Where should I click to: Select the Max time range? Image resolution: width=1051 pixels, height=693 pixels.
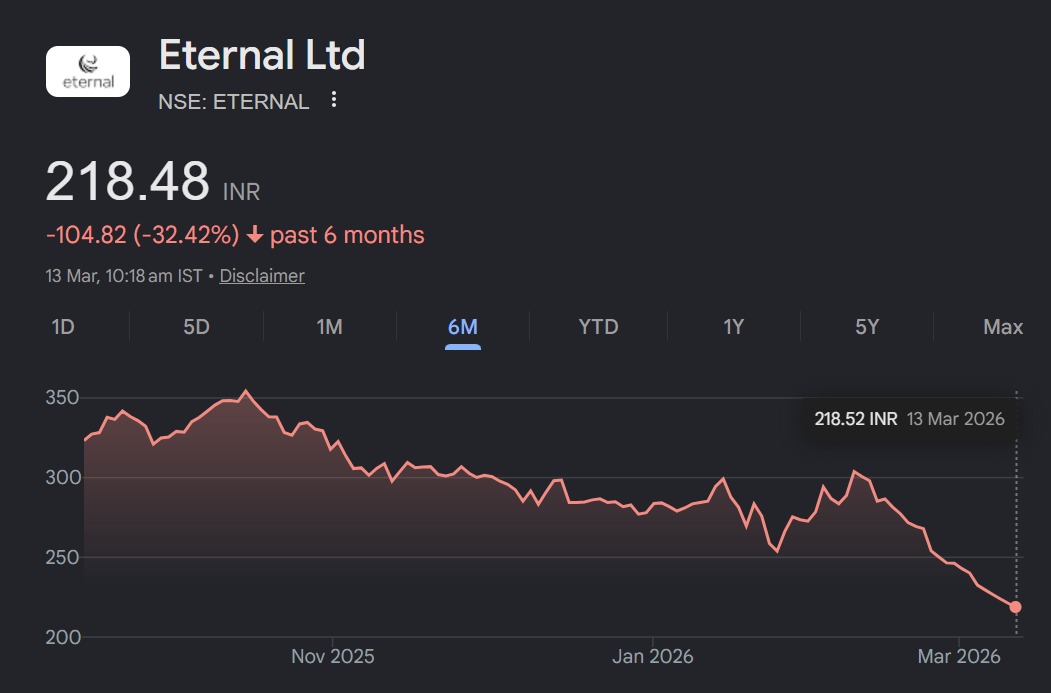[1003, 326]
